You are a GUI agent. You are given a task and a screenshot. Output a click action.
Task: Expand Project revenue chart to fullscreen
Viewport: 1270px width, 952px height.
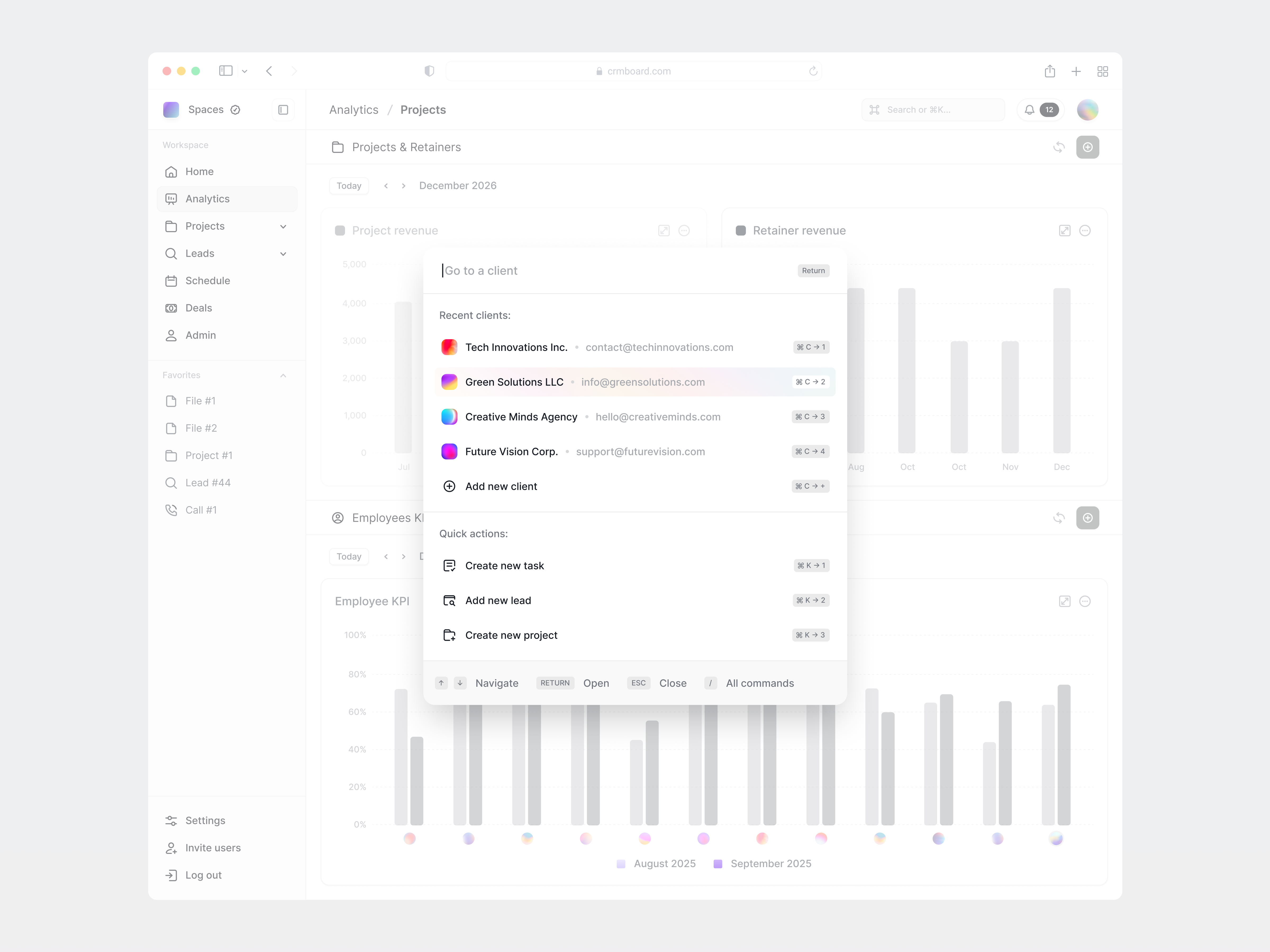click(664, 230)
